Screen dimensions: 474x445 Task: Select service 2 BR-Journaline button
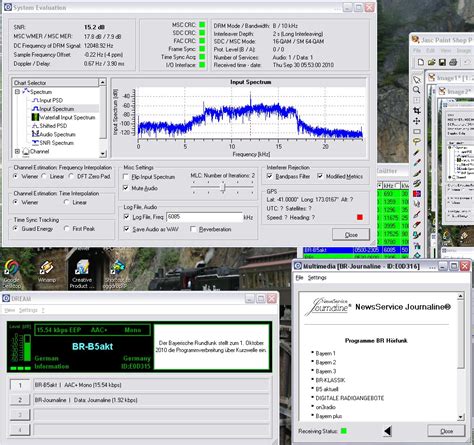point(20,400)
